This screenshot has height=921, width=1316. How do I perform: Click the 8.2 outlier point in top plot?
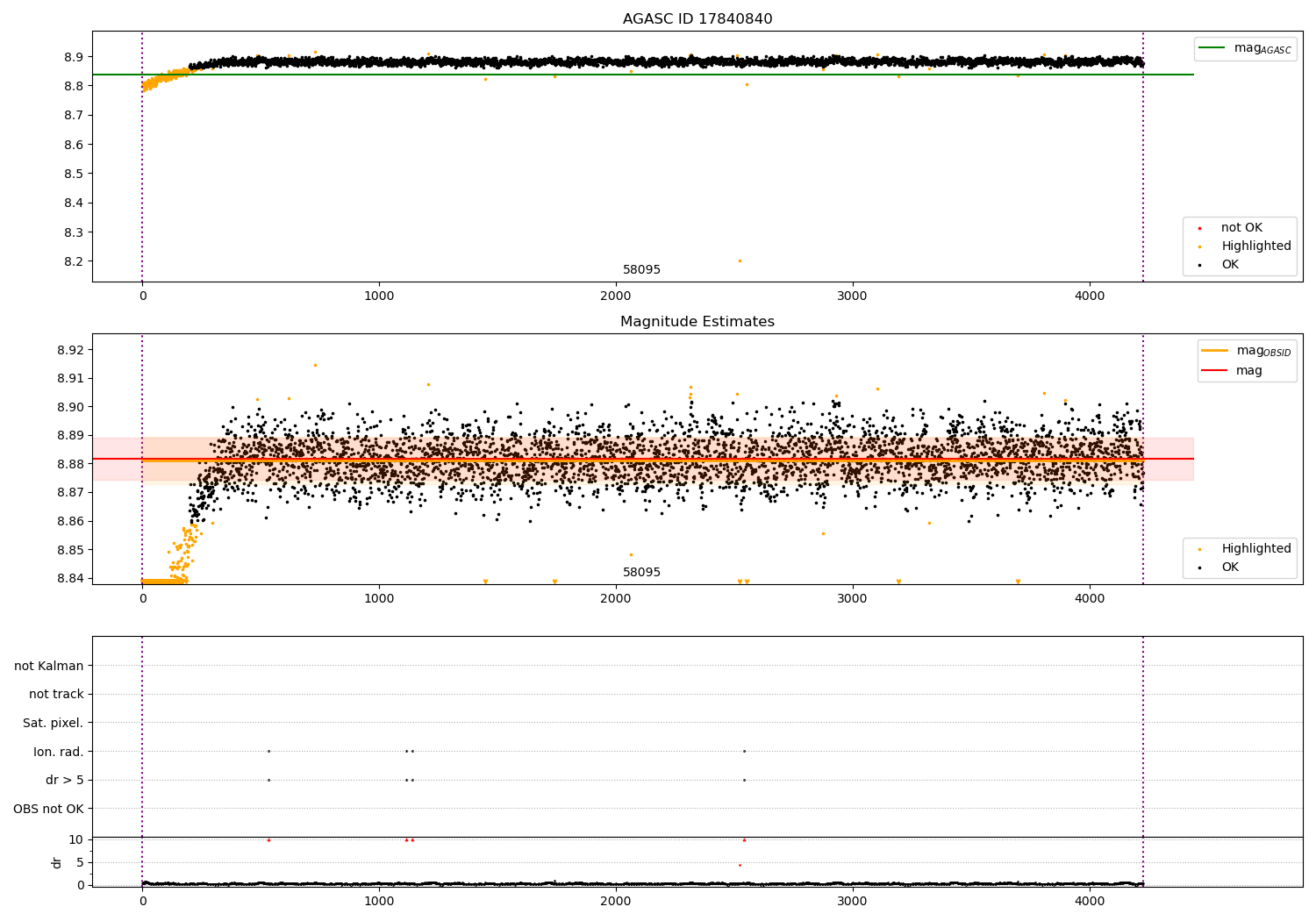click(x=740, y=261)
